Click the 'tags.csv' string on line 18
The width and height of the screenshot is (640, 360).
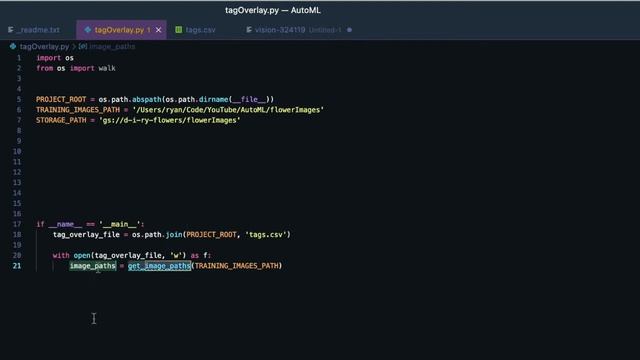point(266,235)
